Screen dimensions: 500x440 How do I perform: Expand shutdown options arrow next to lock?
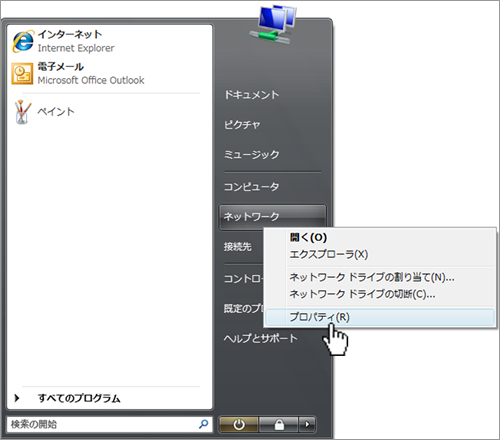point(307,425)
